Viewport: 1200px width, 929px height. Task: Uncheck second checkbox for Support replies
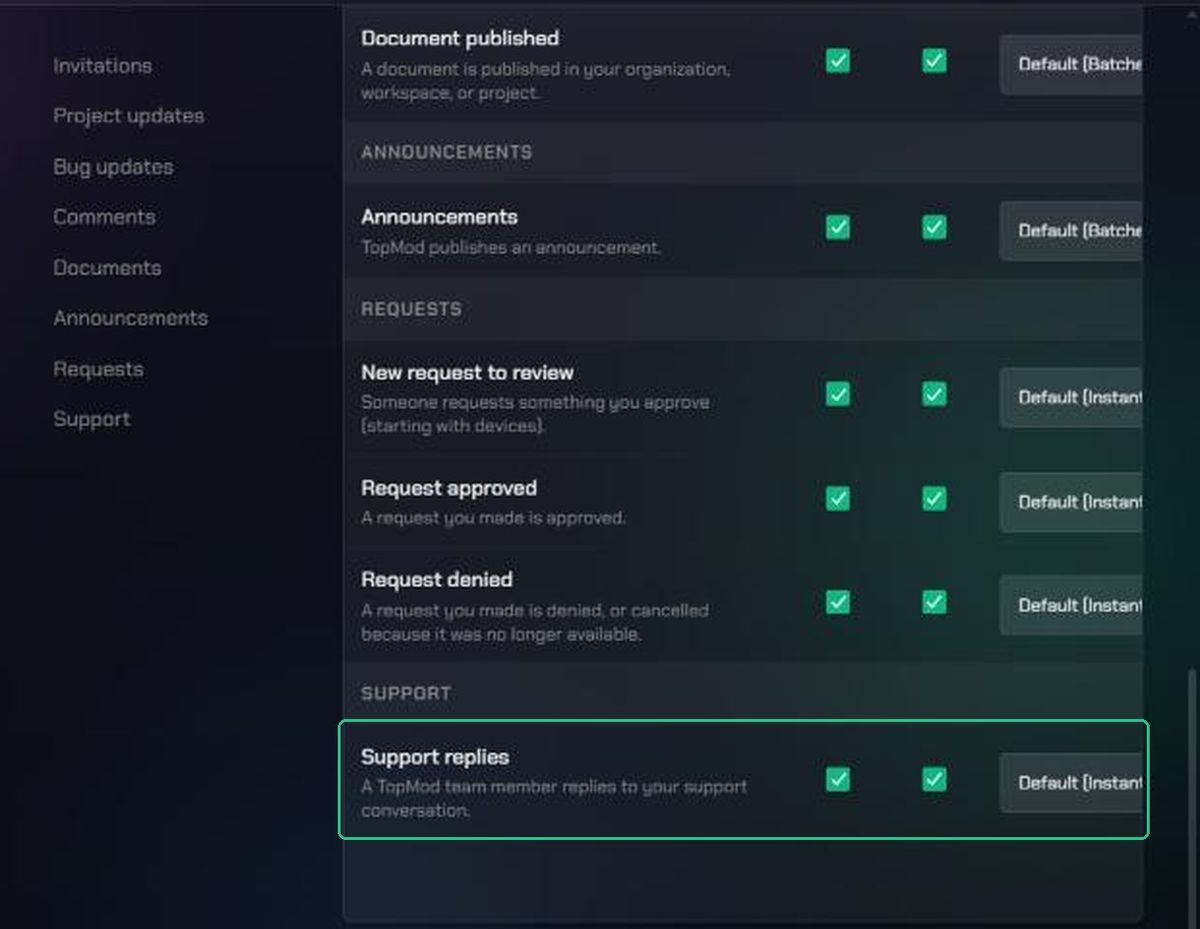[x=934, y=779]
